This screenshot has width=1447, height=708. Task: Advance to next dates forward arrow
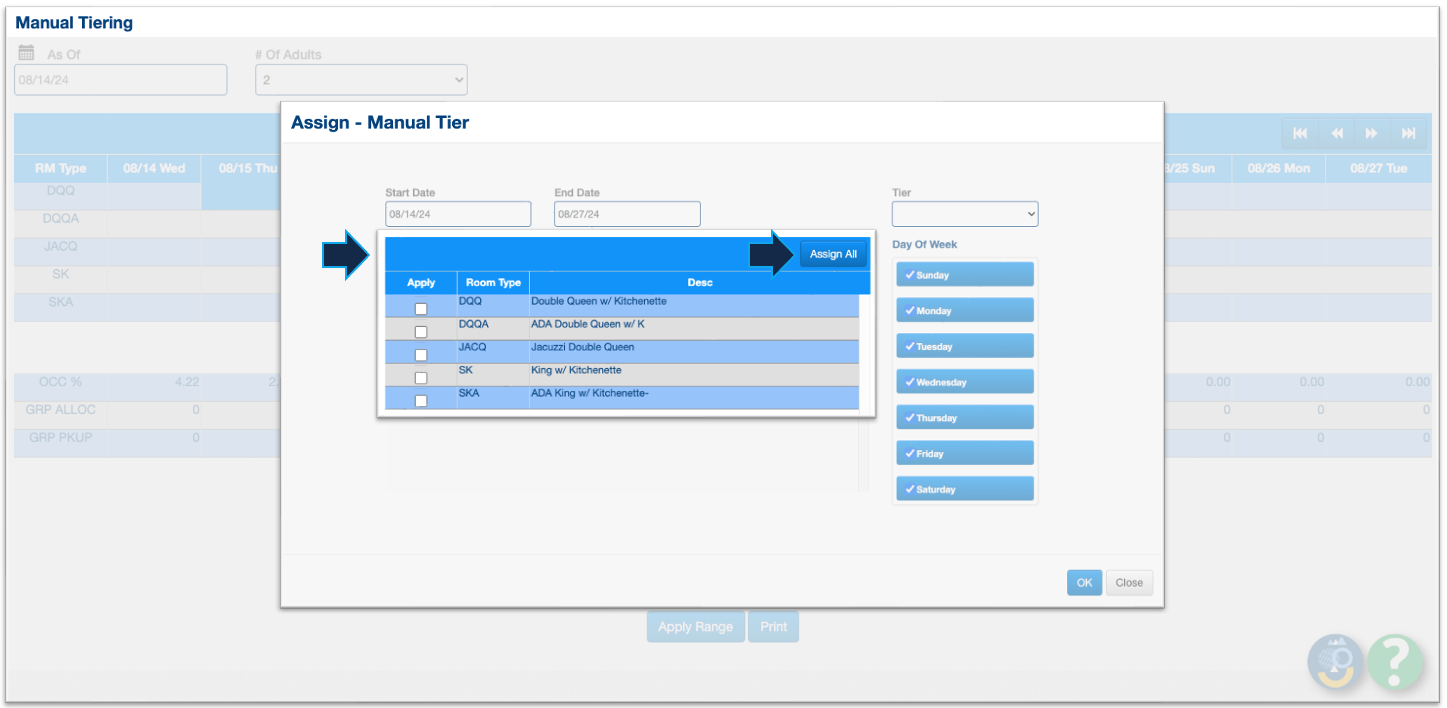(1372, 134)
